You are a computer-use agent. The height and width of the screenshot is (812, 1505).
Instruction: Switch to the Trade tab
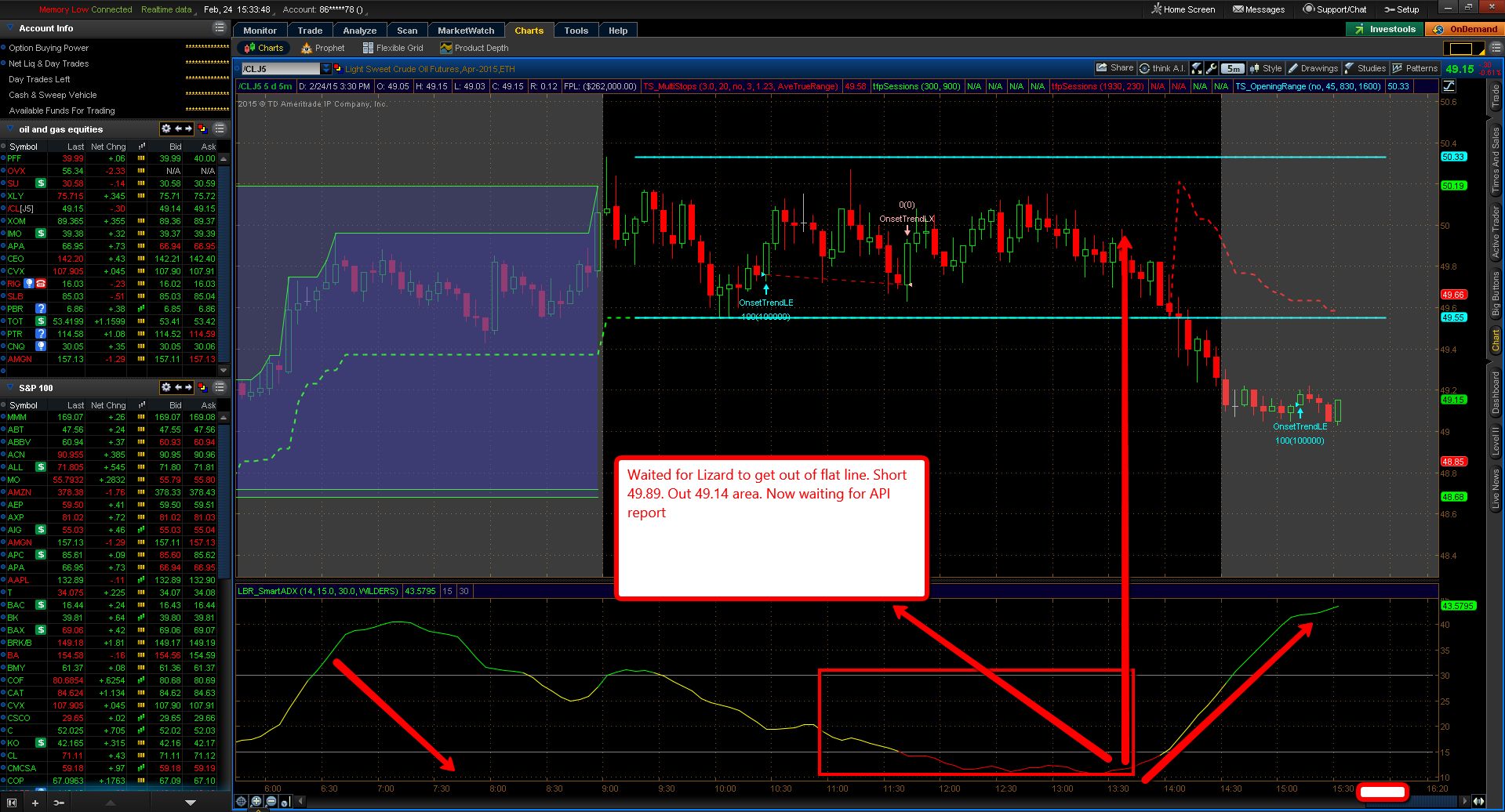pos(311,31)
